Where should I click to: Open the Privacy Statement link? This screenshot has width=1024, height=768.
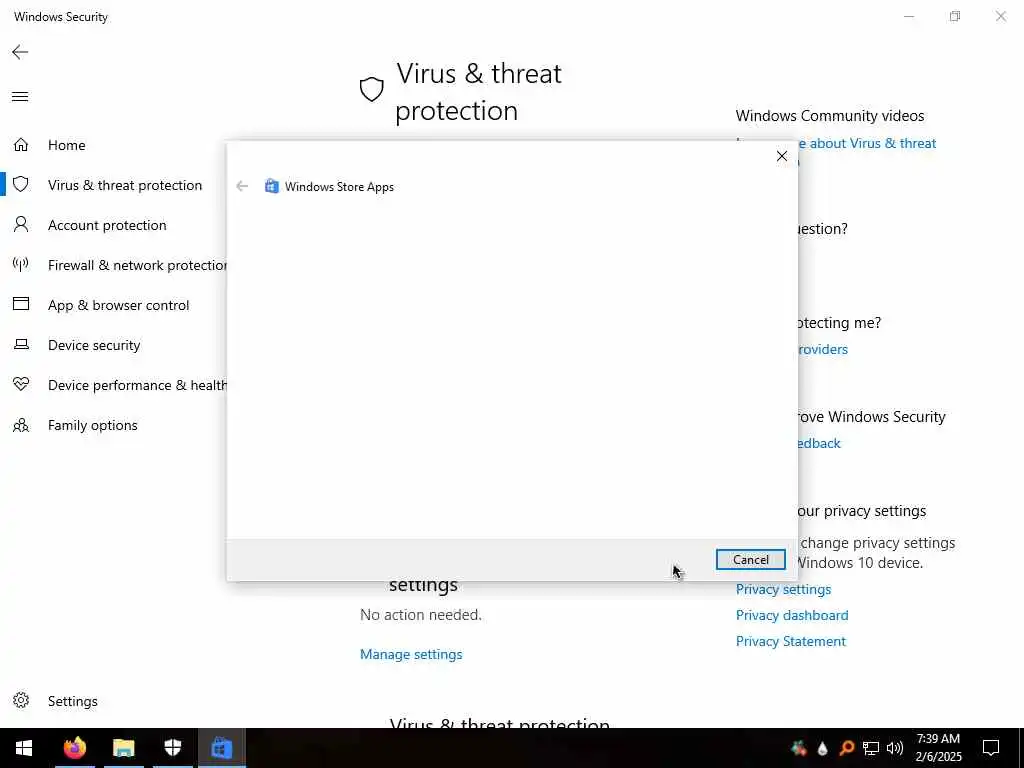tap(790, 641)
